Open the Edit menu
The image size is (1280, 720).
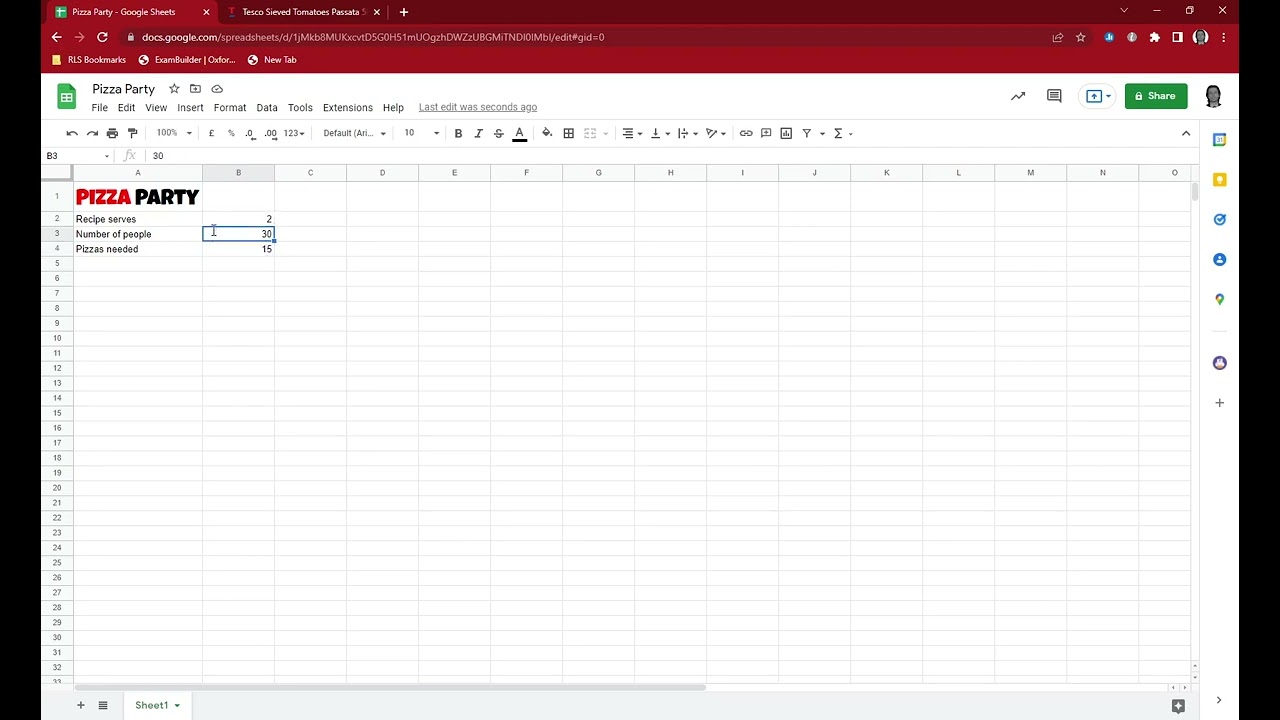coord(126,107)
